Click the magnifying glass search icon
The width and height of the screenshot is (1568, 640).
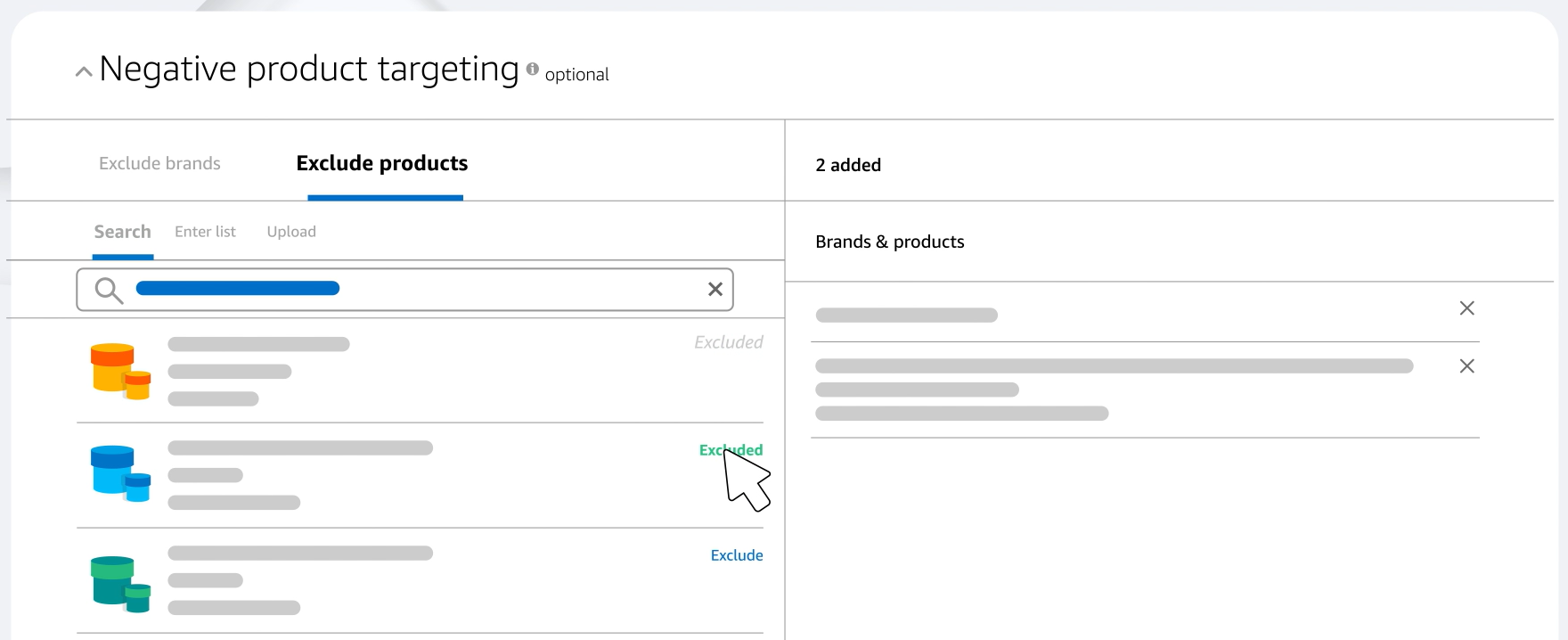[x=109, y=291]
